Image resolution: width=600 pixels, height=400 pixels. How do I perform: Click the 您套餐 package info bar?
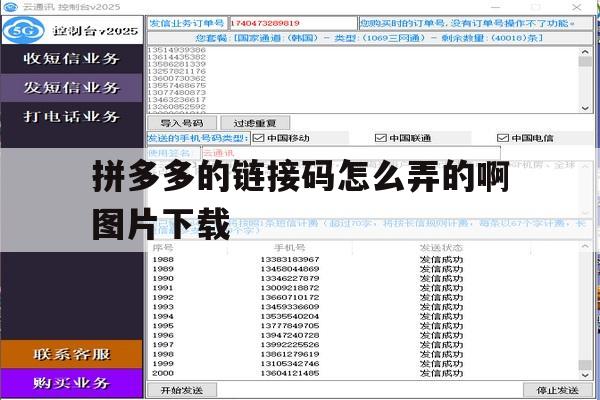(x=370, y=38)
